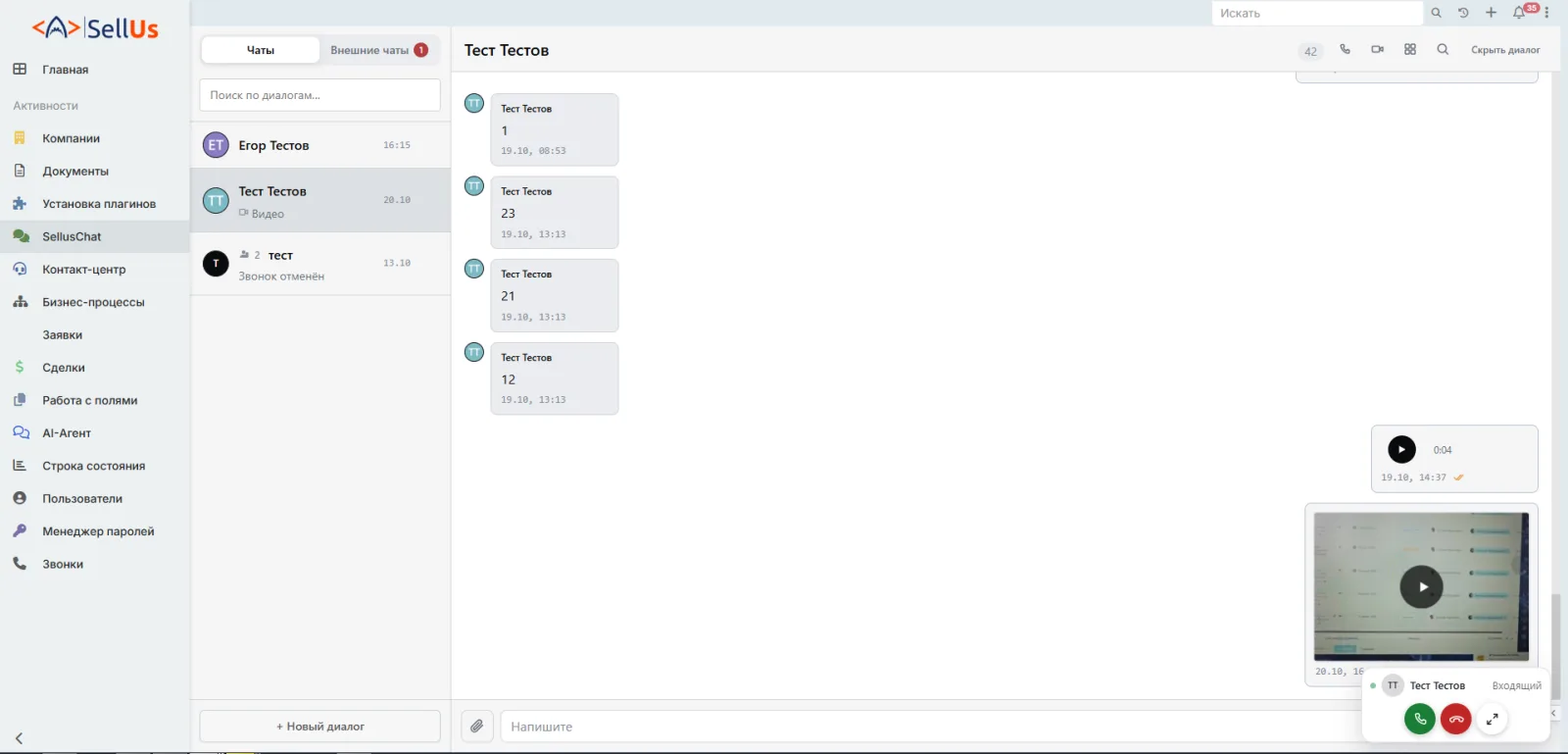Expand the incoming call popup

point(1492,719)
